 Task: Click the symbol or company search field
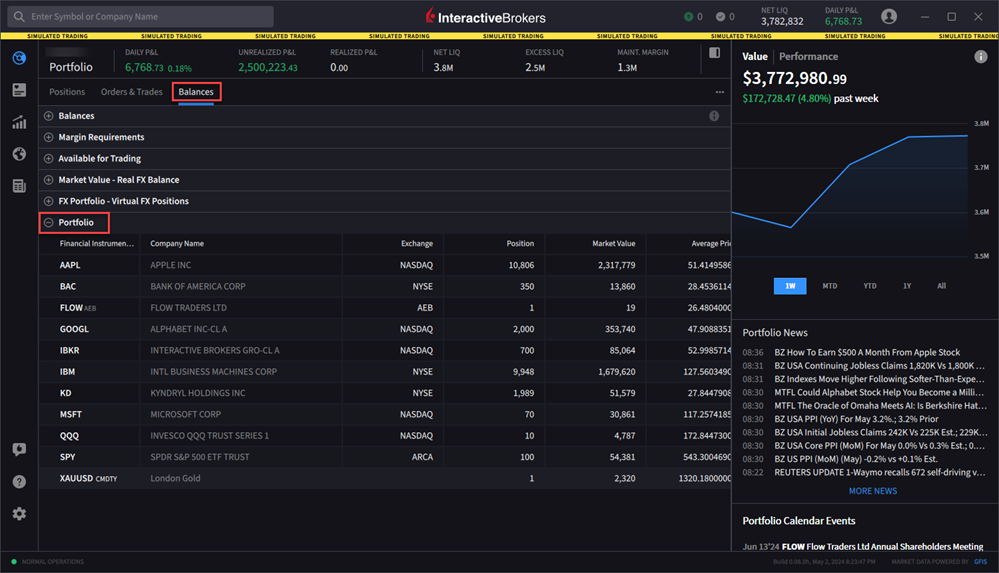pos(141,17)
